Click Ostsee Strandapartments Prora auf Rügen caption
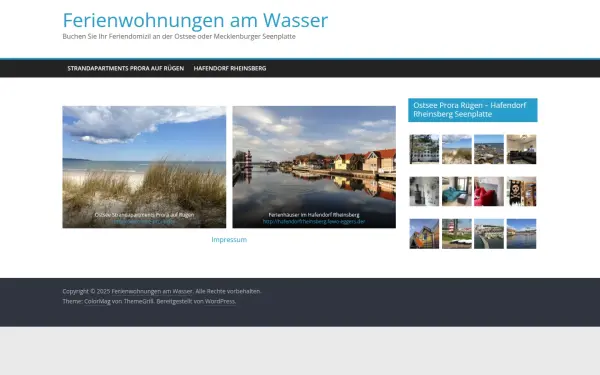Image resolution: width=600 pixels, height=375 pixels. 144,215
